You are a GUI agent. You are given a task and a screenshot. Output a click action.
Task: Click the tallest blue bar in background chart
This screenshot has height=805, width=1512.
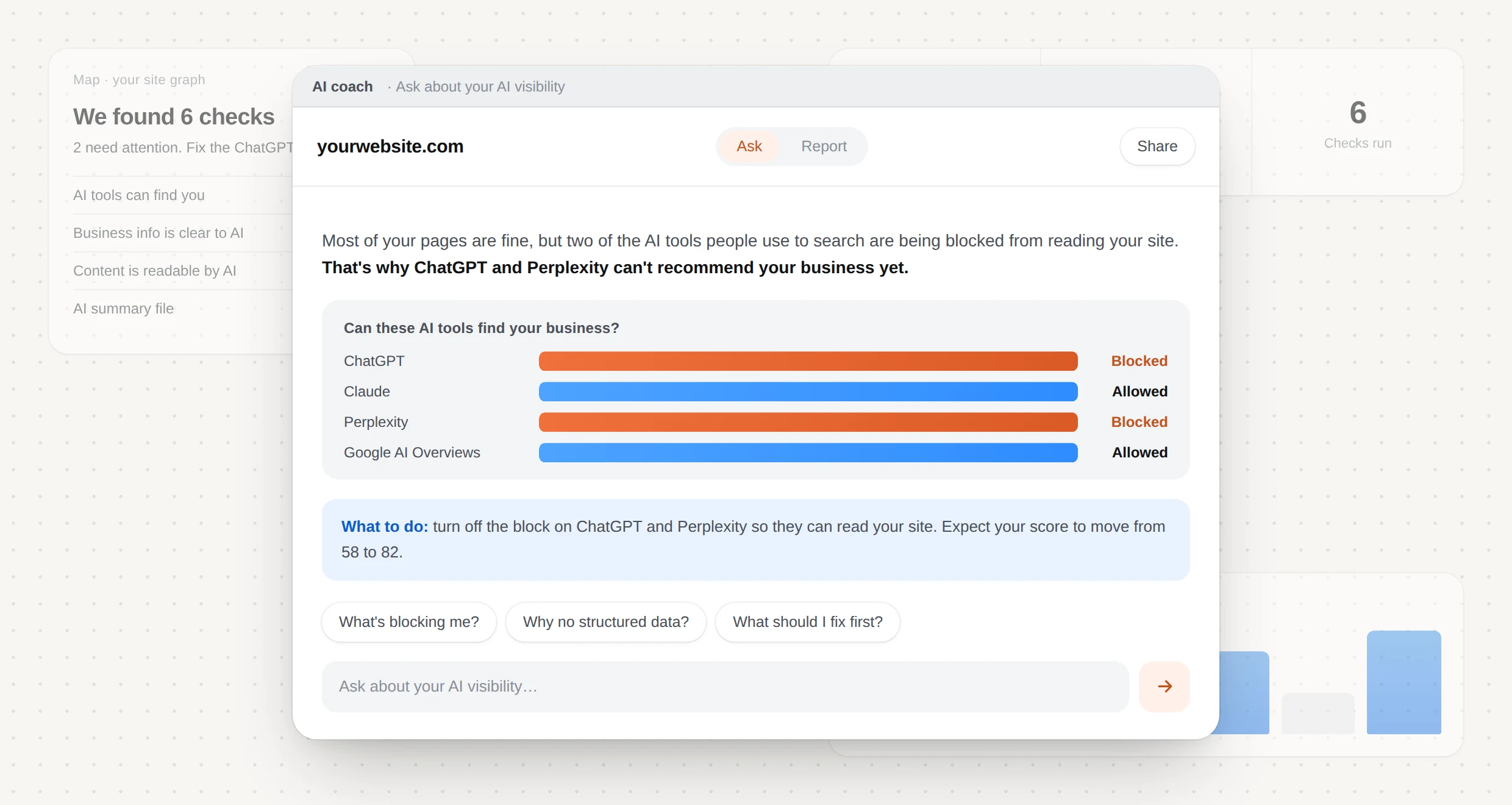[x=1404, y=682]
